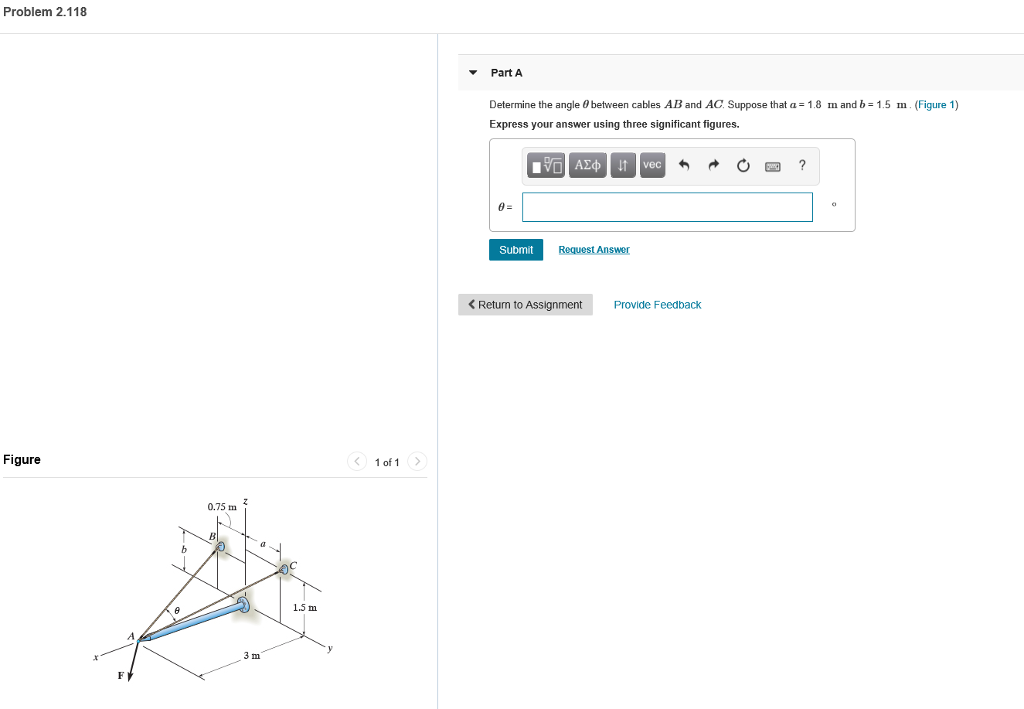
Task: Redo answer edit arrow
Action: tap(713, 165)
